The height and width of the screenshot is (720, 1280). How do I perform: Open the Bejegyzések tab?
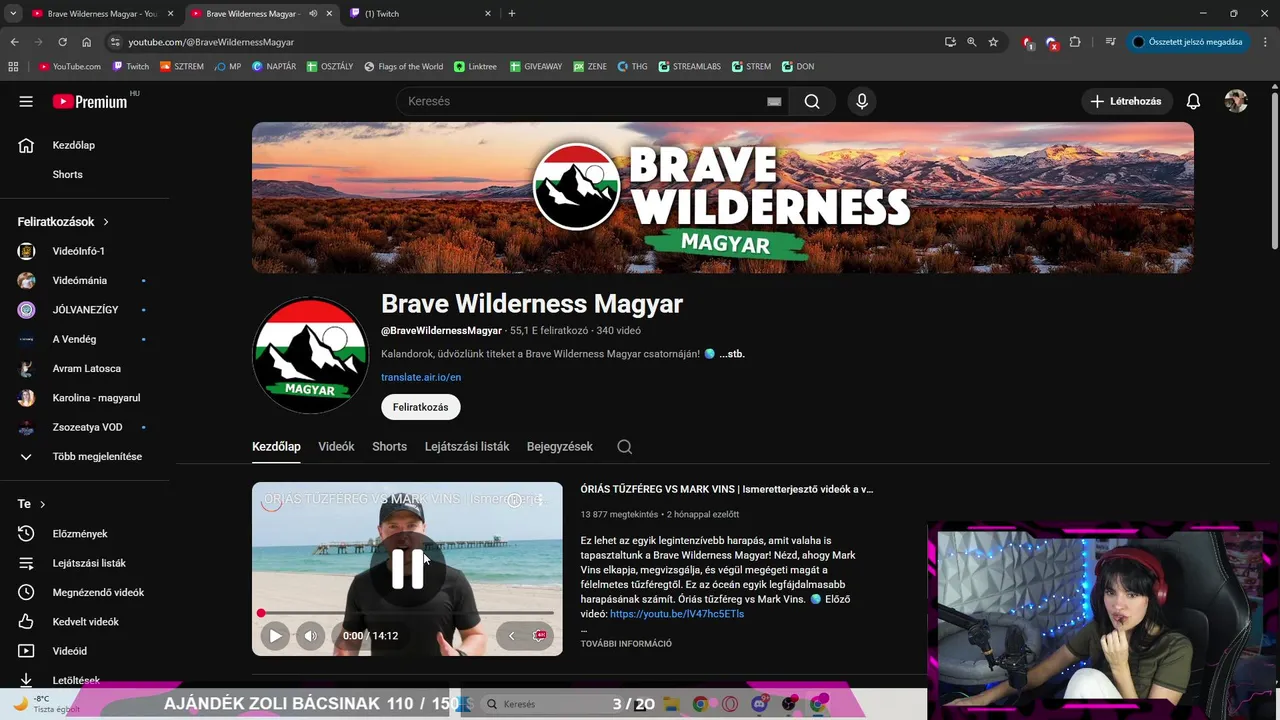click(x=560, y=447)
